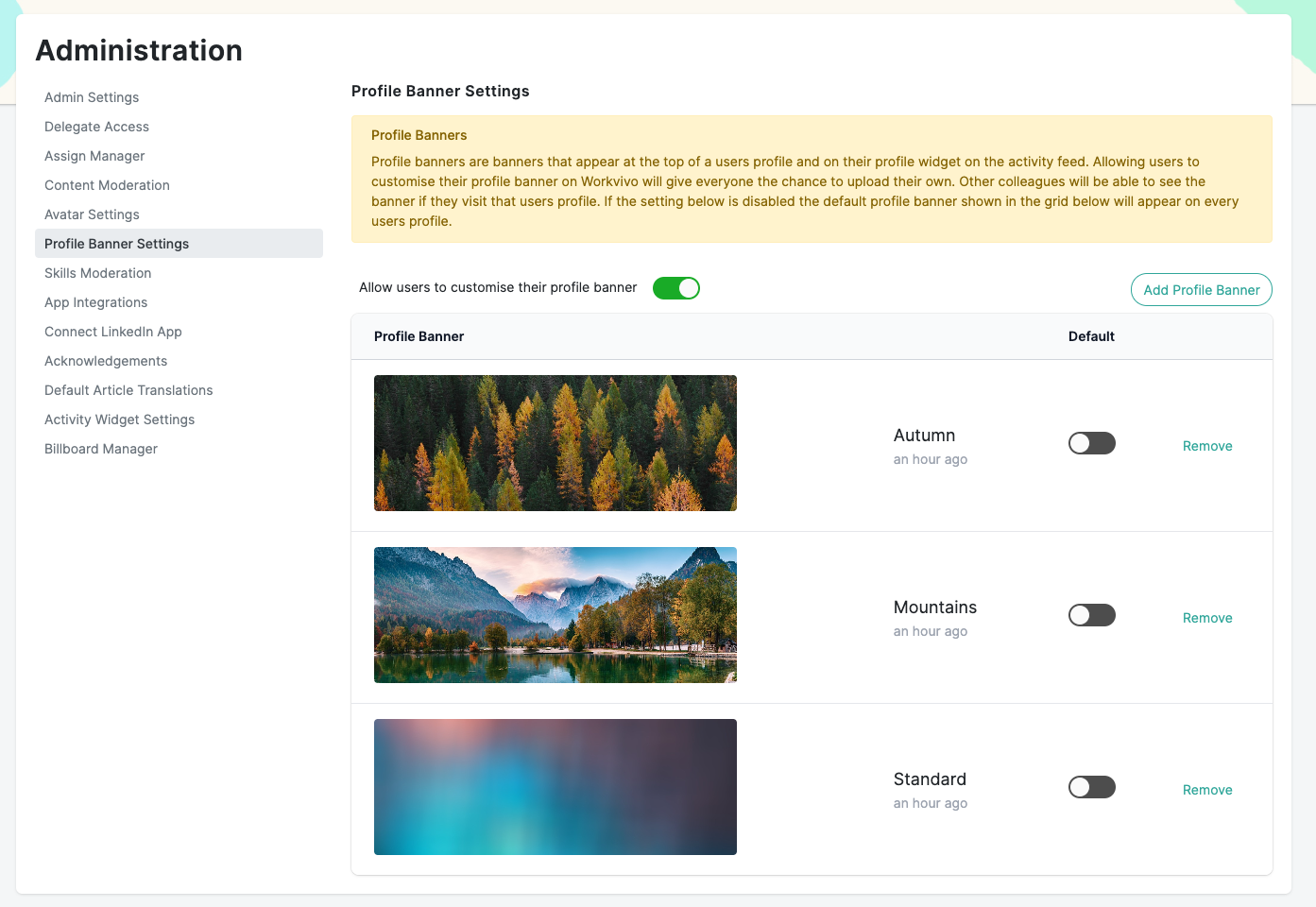
Task: Open Connect LinkedIn App
Action: [112, 332]
